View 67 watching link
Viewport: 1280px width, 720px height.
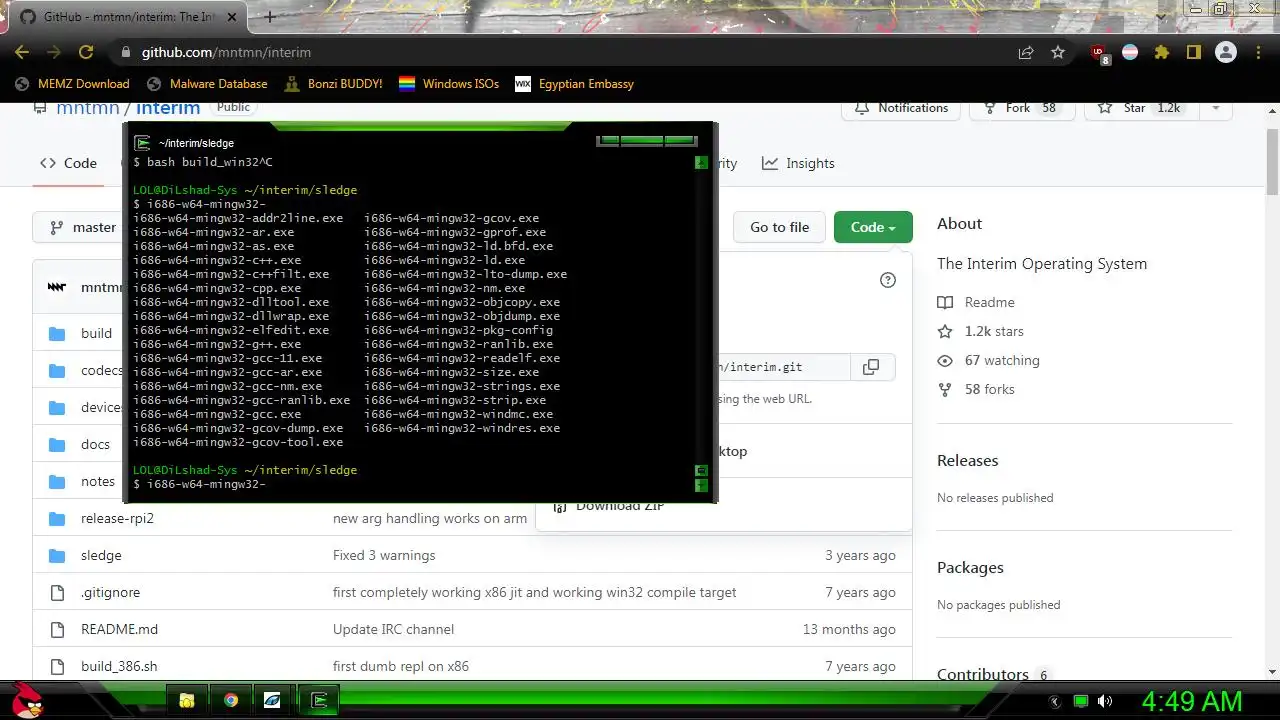[988, 360]
